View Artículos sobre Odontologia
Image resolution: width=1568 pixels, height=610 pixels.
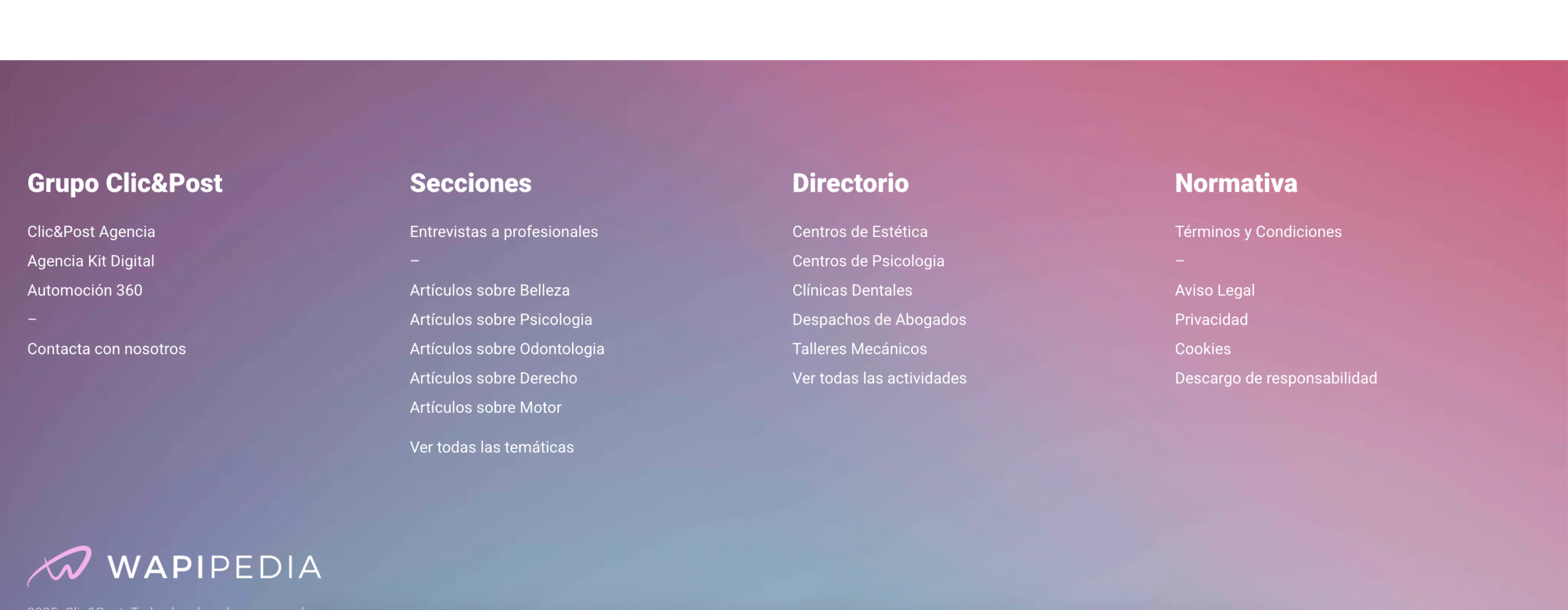tap(507, 349)
